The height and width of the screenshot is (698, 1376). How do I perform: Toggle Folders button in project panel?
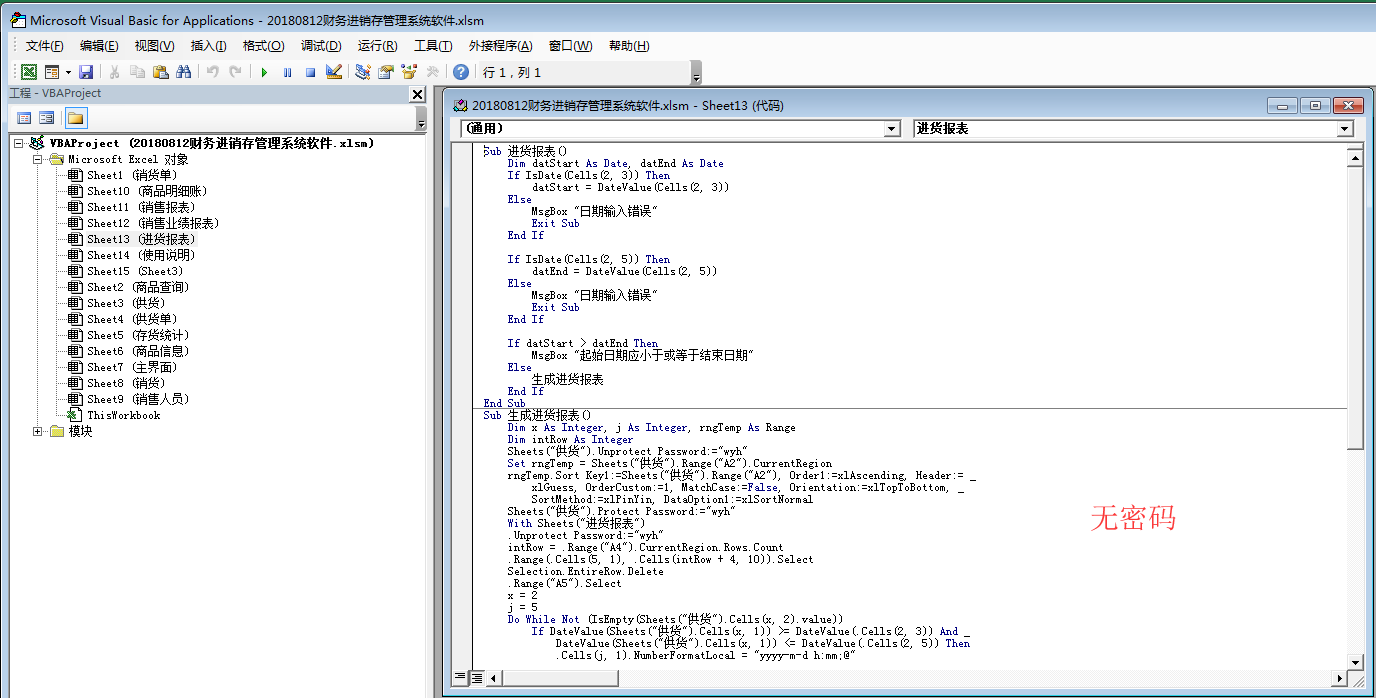tap(76, 118)
